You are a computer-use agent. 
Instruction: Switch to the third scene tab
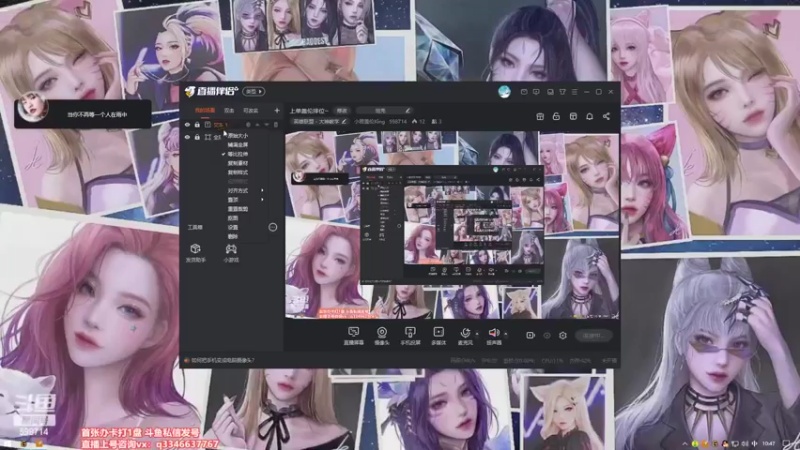(251, 110)
